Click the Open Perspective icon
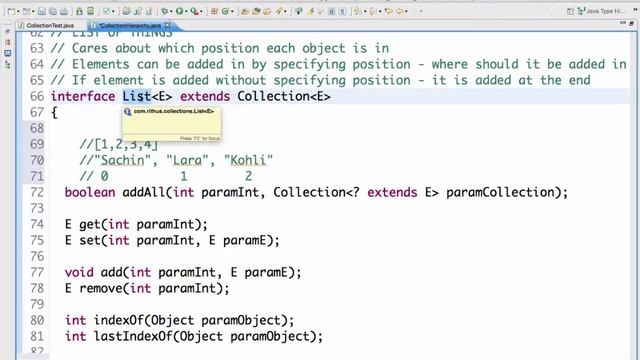This screenshot has width=640, height=360. (x=570, y=11)
